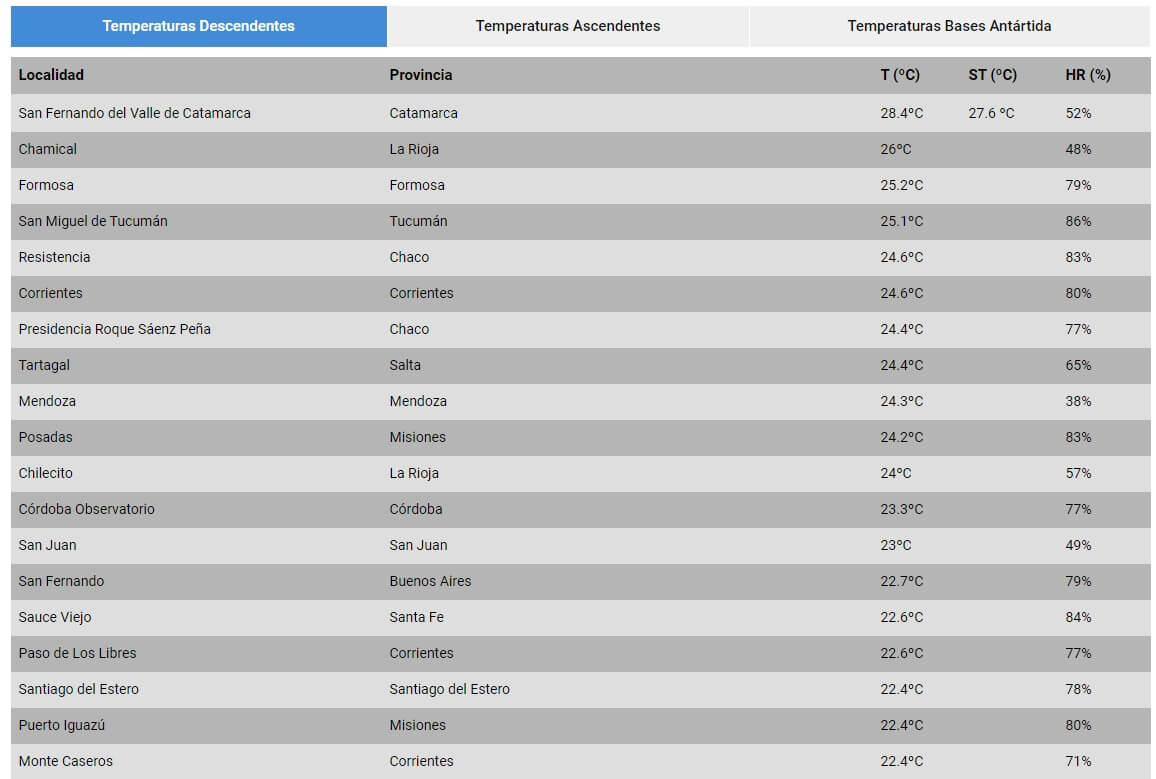Select the San Miguel de Tucumán locality
The image size is (1156, 779).
93,221
